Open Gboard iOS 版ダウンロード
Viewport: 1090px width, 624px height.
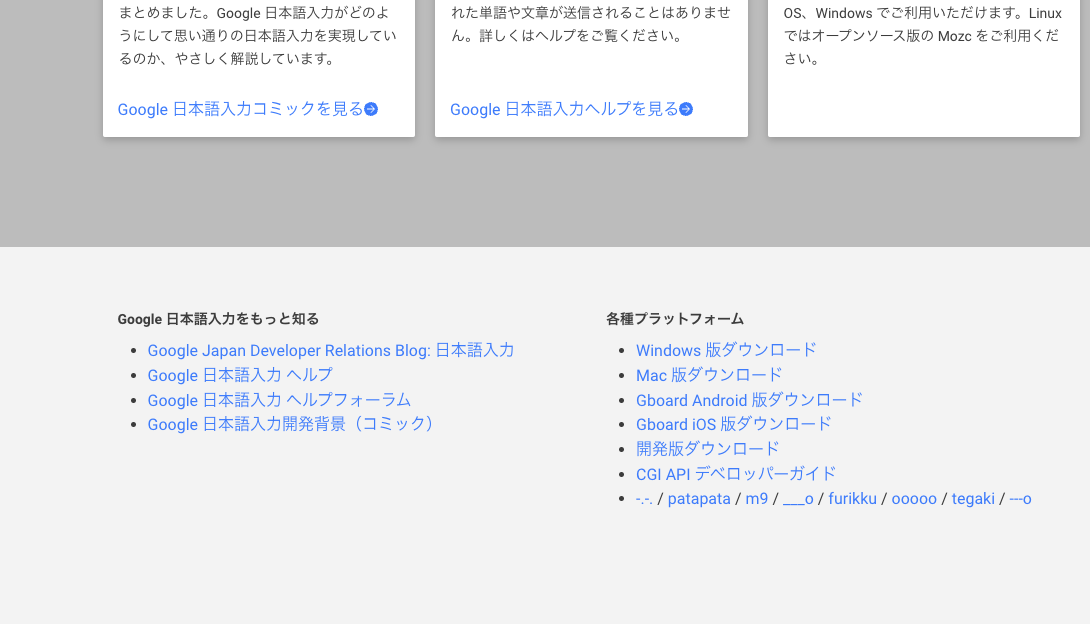point(733,424)
